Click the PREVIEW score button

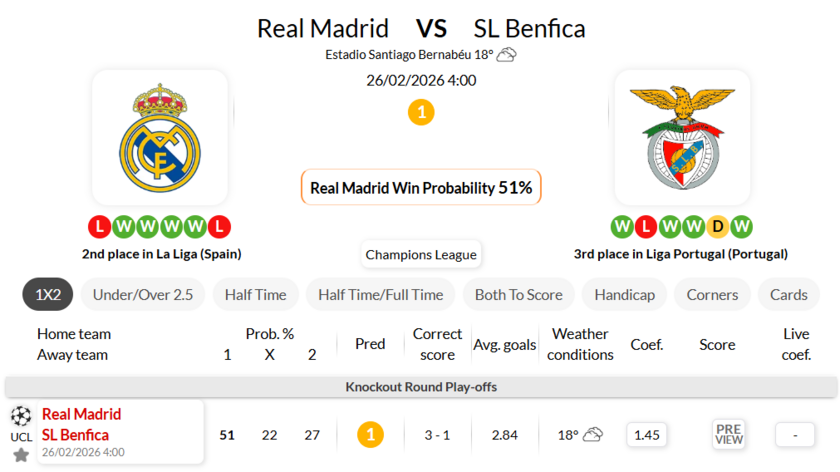(729, 434)
